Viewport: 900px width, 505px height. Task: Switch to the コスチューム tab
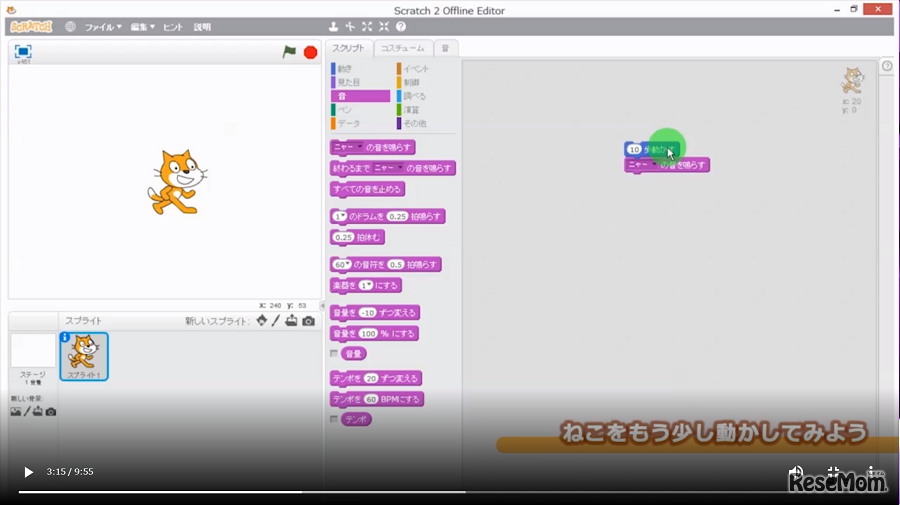403,48
